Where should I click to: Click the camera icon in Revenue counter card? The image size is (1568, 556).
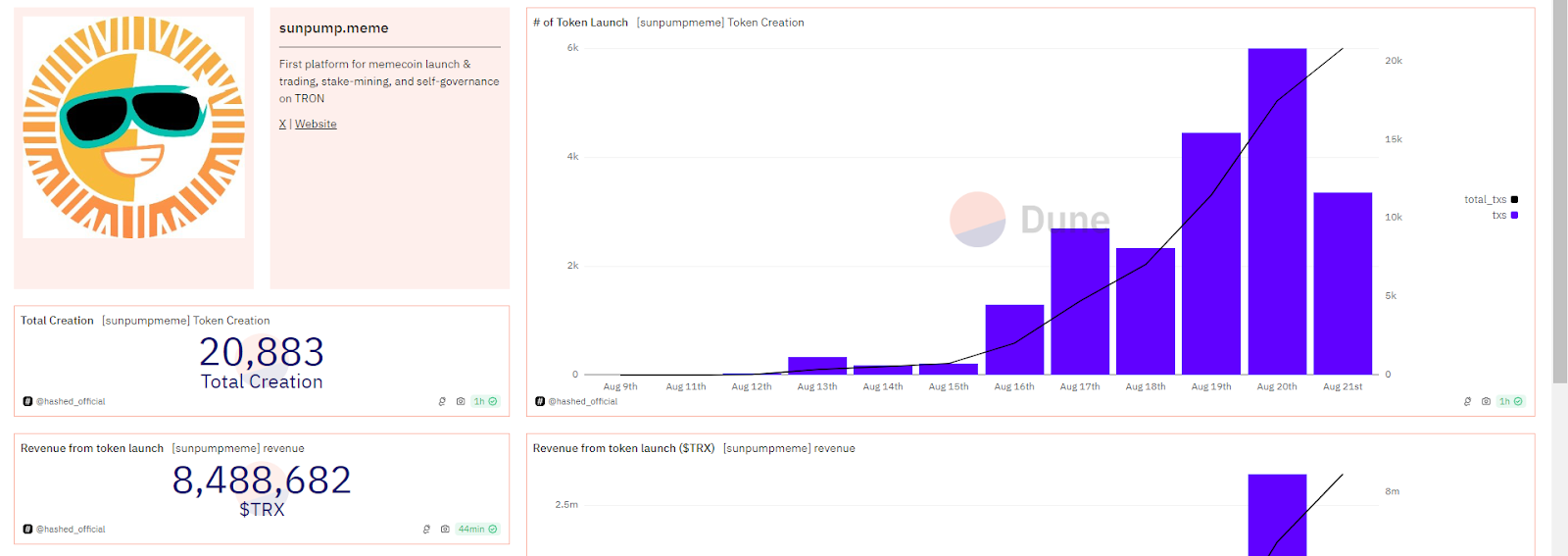pyautogui.click(x=445, y=529)
